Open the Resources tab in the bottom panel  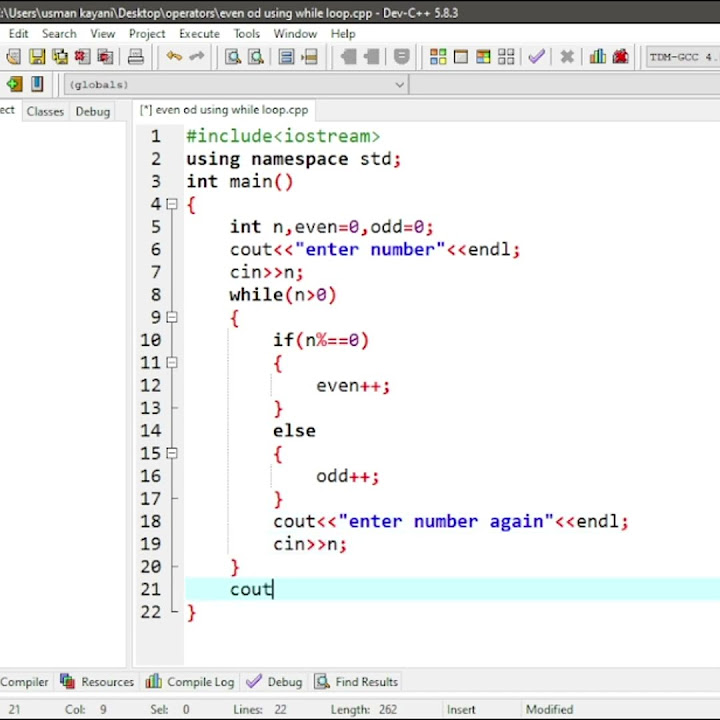tap(97, 682)
